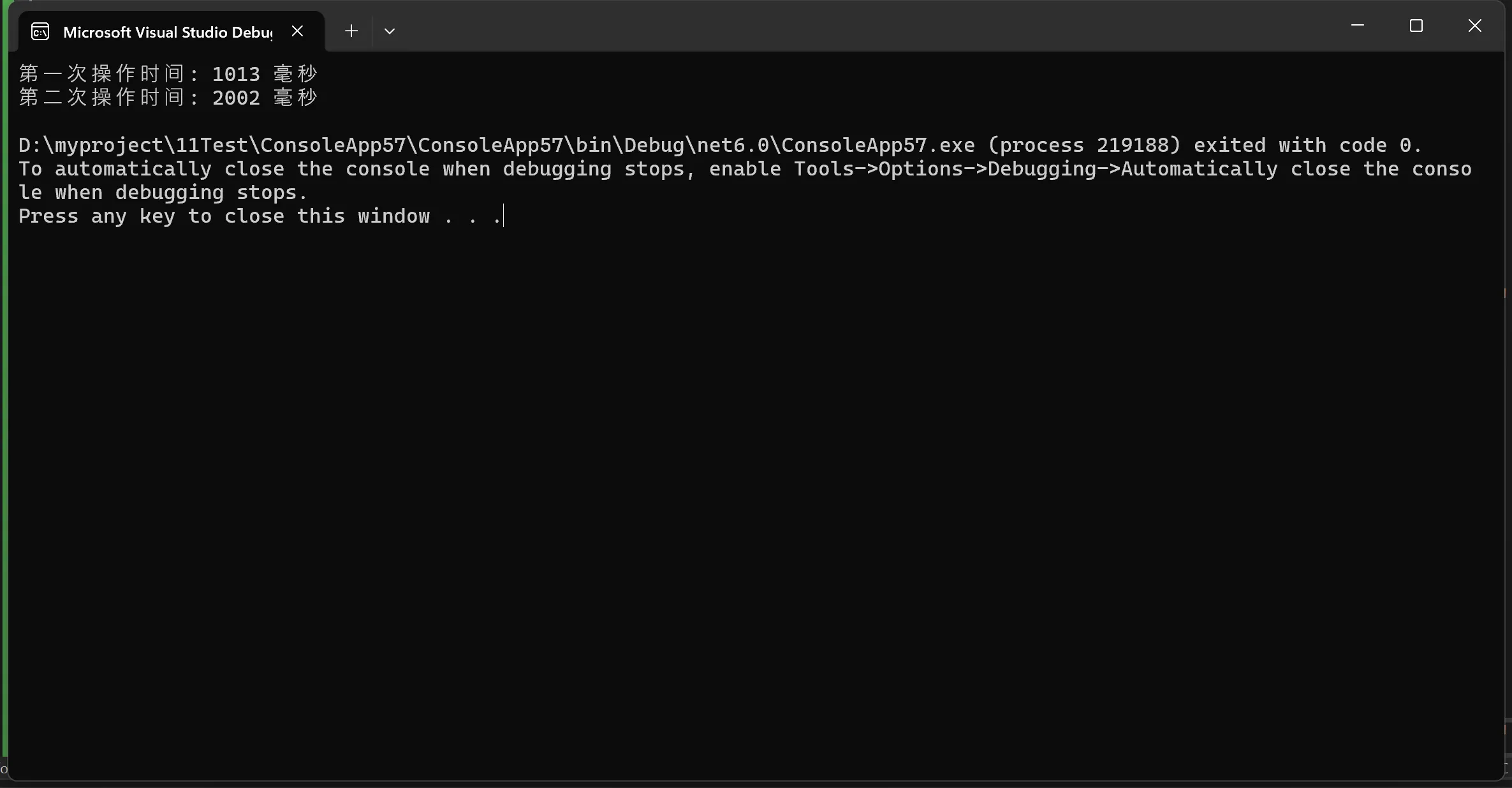This screenshot has height=788, width=1512.
Task: Click 'Press any key to close this window'
Action: click(224, 216)
